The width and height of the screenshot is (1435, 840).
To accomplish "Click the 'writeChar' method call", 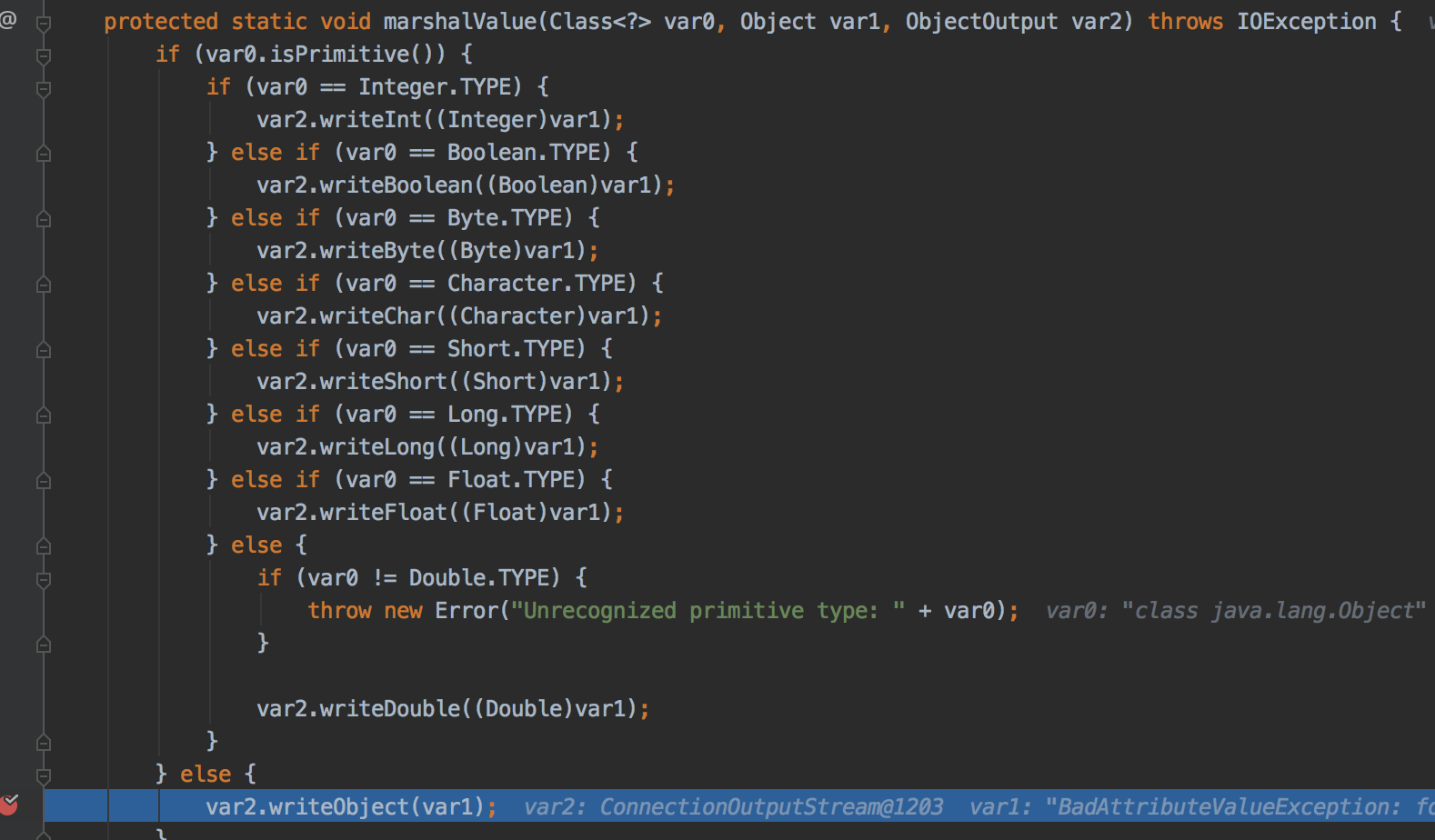I will point(377,316).
